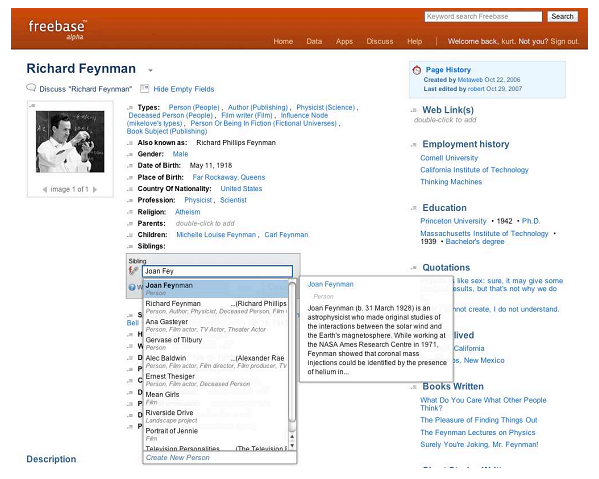Image resolution: width=599 pixels, height=479 pixels.
Task: Show previous image with left arrow
Action: click(x=45, y=189)
